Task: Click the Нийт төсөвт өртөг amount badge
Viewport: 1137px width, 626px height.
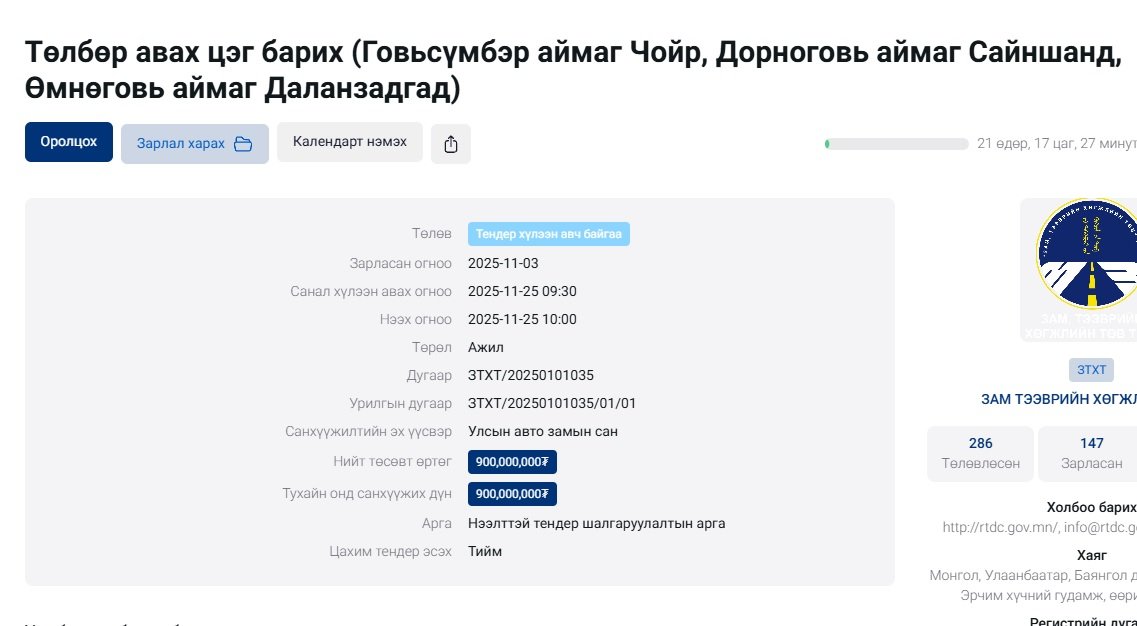Action: coord(512,462)
